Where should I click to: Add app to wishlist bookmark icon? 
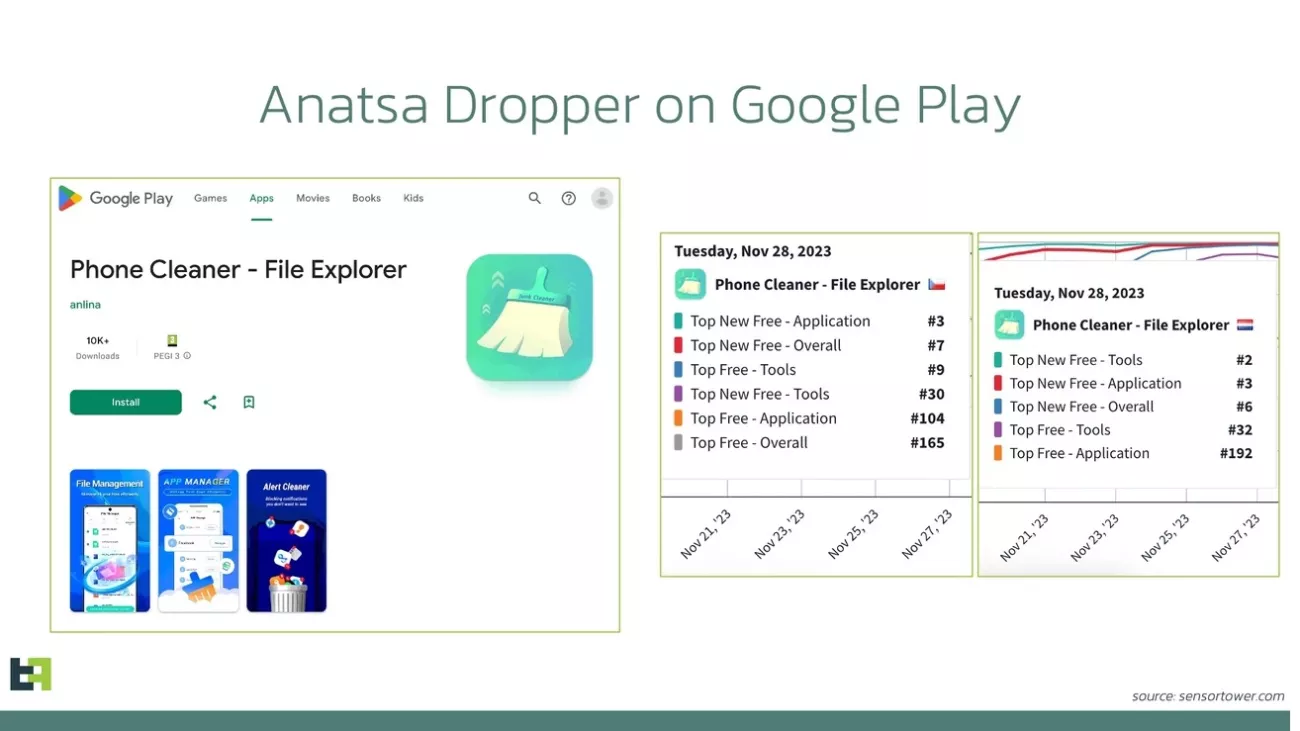pos(249,402)
